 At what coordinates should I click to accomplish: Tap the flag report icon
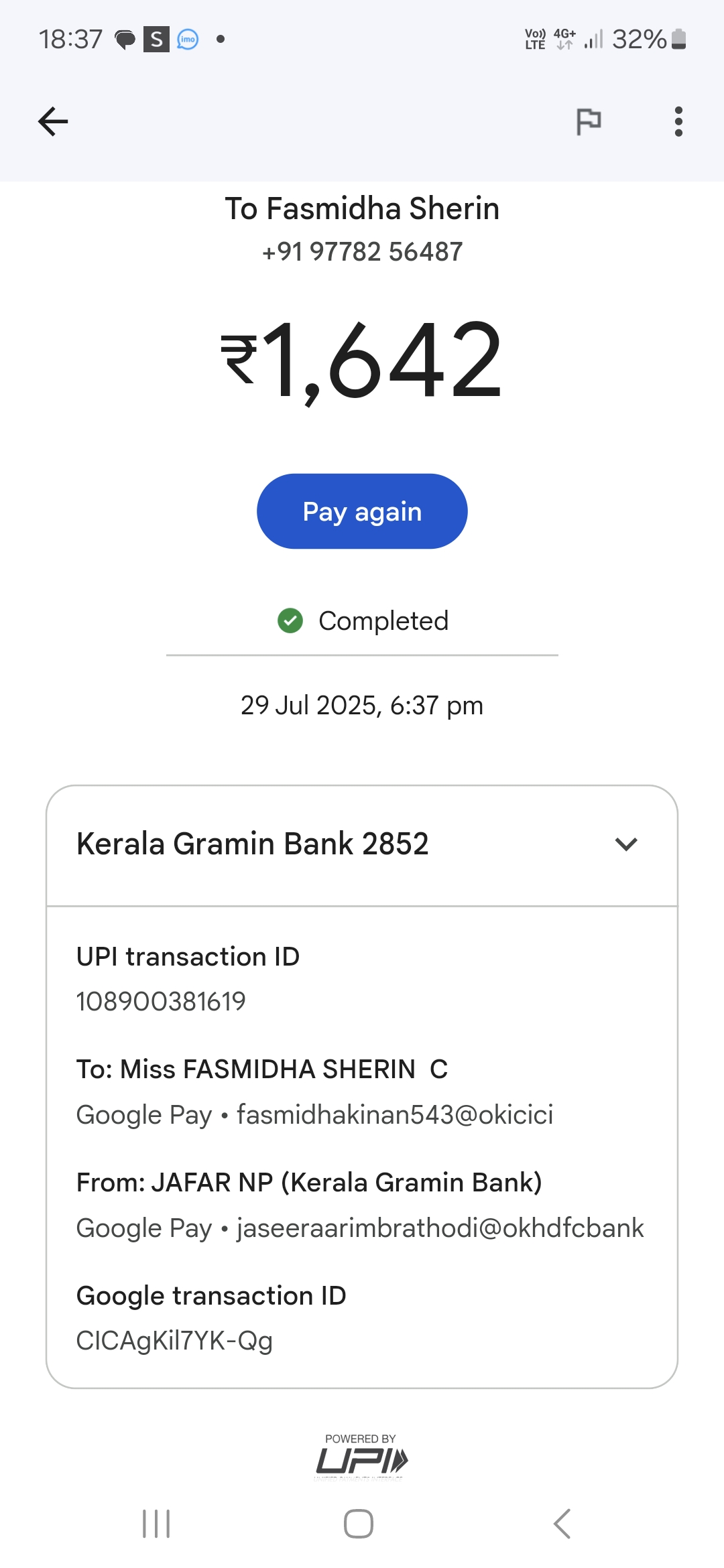pos(589,121)
